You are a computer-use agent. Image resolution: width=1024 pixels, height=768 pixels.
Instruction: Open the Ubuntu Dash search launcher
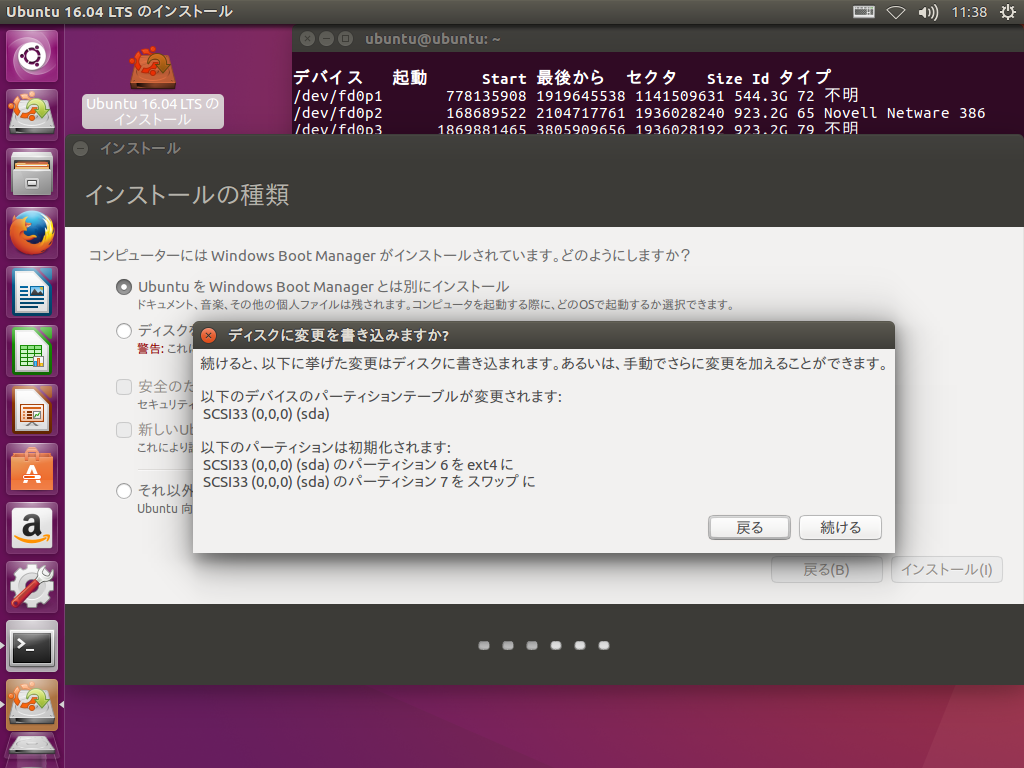(x=32, y=56)
